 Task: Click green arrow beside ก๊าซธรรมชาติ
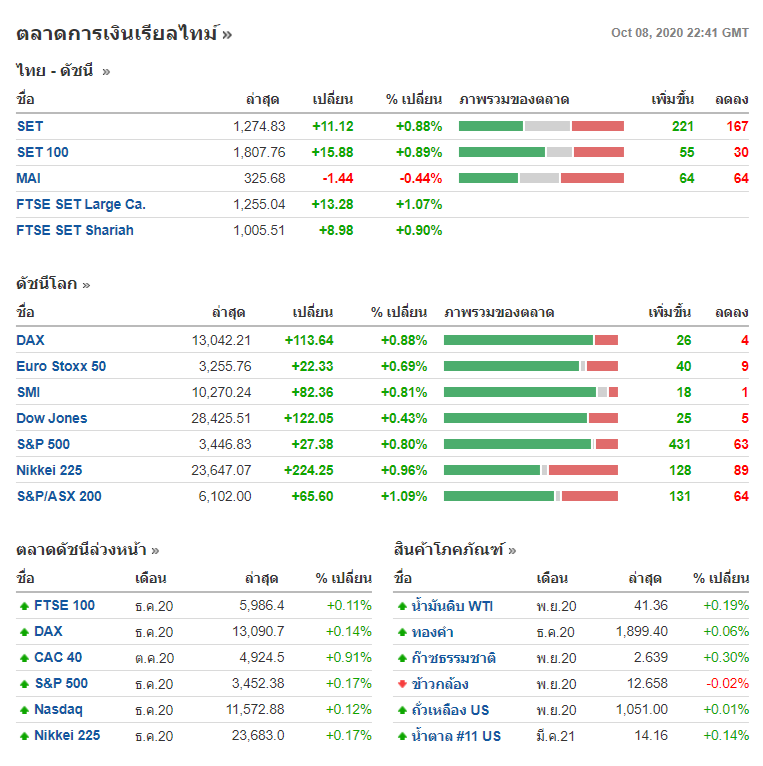click(402, 658)
